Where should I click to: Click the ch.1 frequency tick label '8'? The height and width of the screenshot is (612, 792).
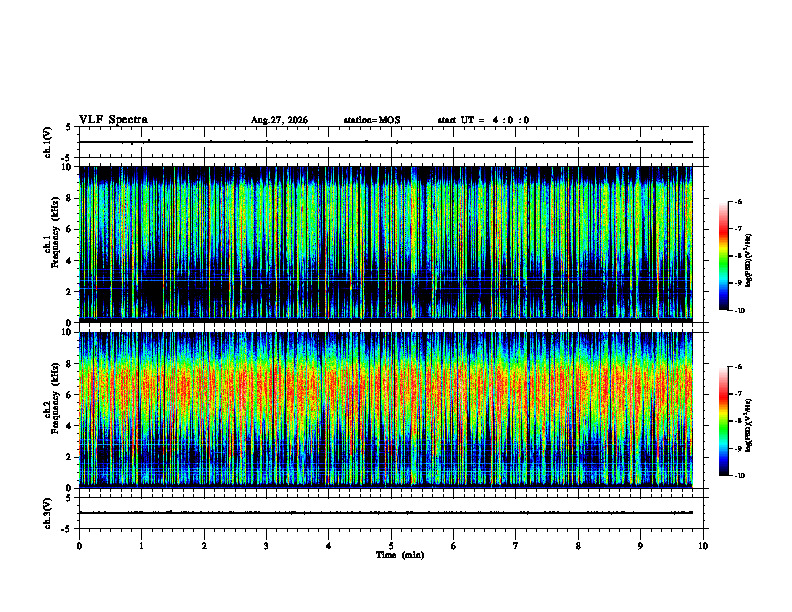[70, 198]
